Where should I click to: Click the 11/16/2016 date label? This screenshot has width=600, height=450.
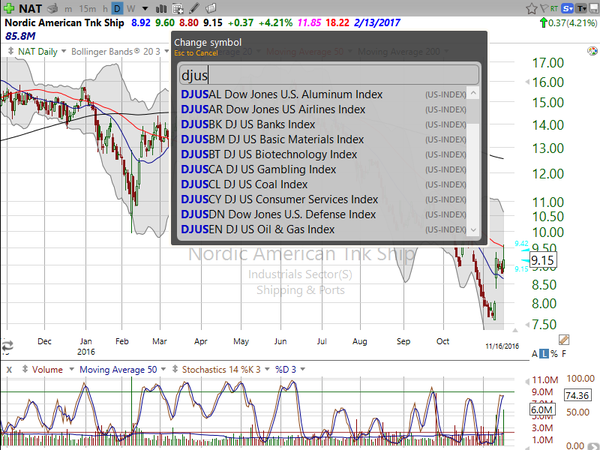502,346
